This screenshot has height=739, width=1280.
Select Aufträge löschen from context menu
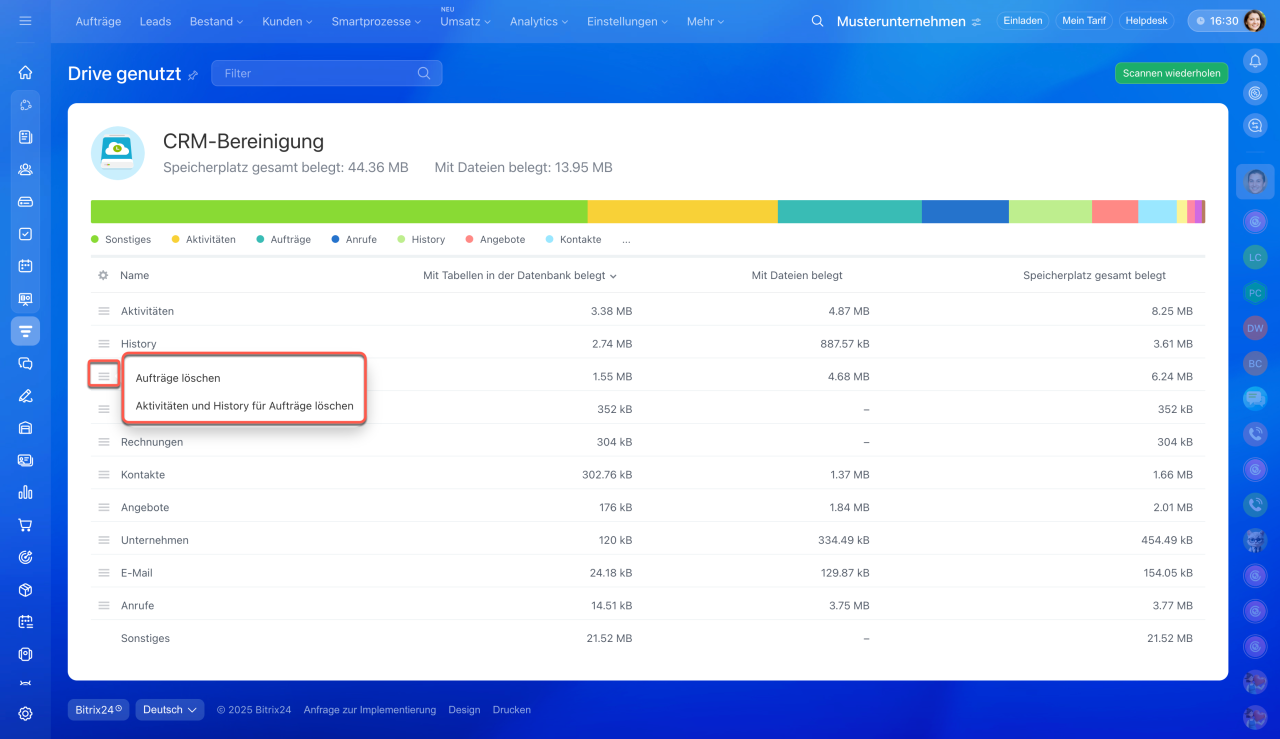[178, 378]
